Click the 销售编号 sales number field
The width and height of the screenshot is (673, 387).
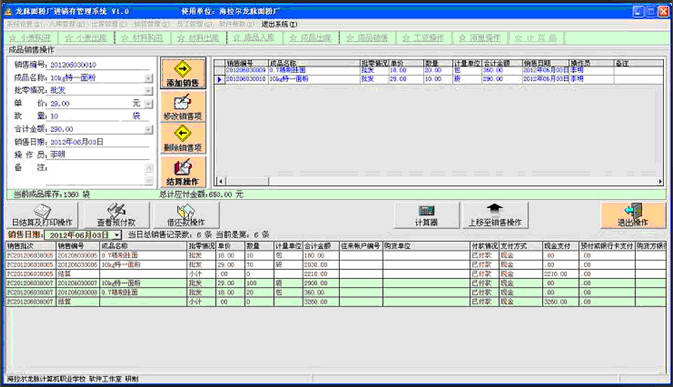(100, 65)
